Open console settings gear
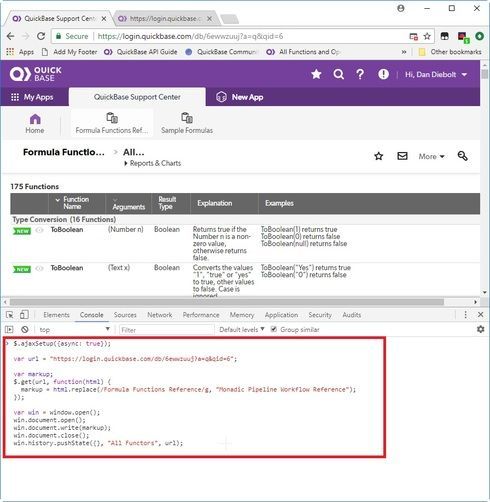 pyautogui.click(x=480, y=329)
